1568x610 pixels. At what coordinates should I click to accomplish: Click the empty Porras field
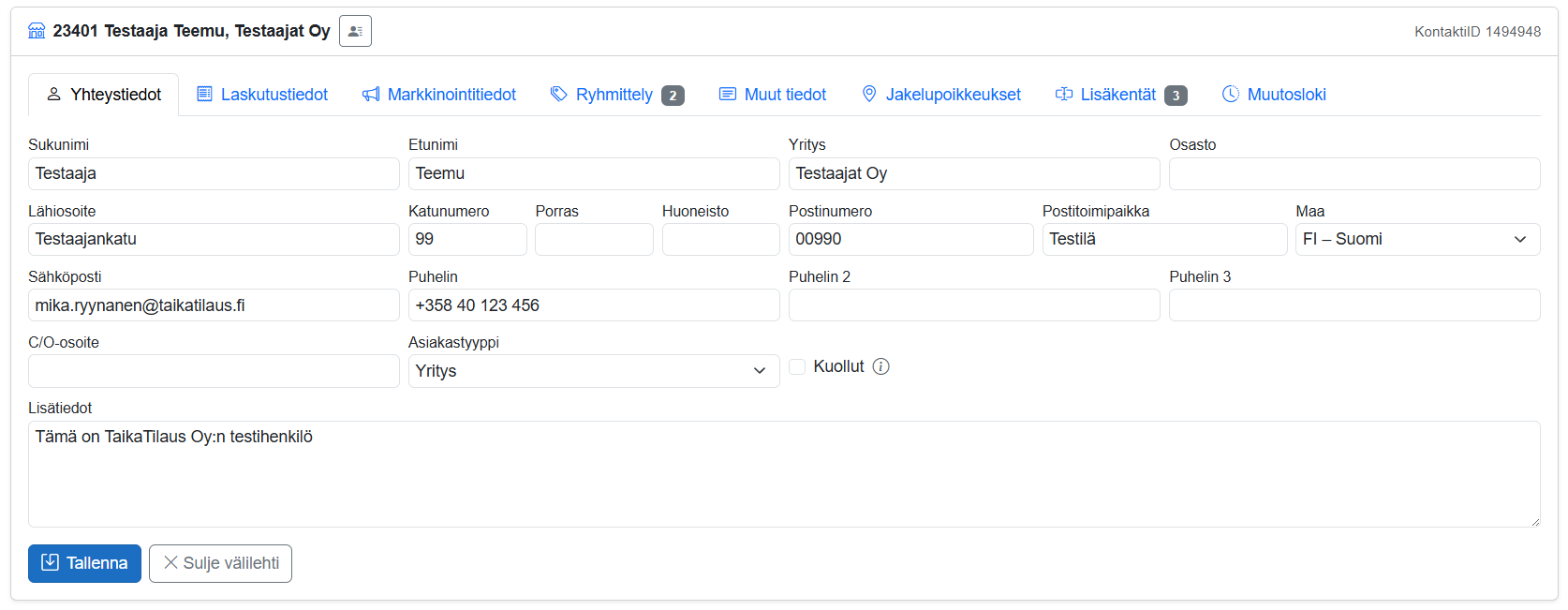594,239
